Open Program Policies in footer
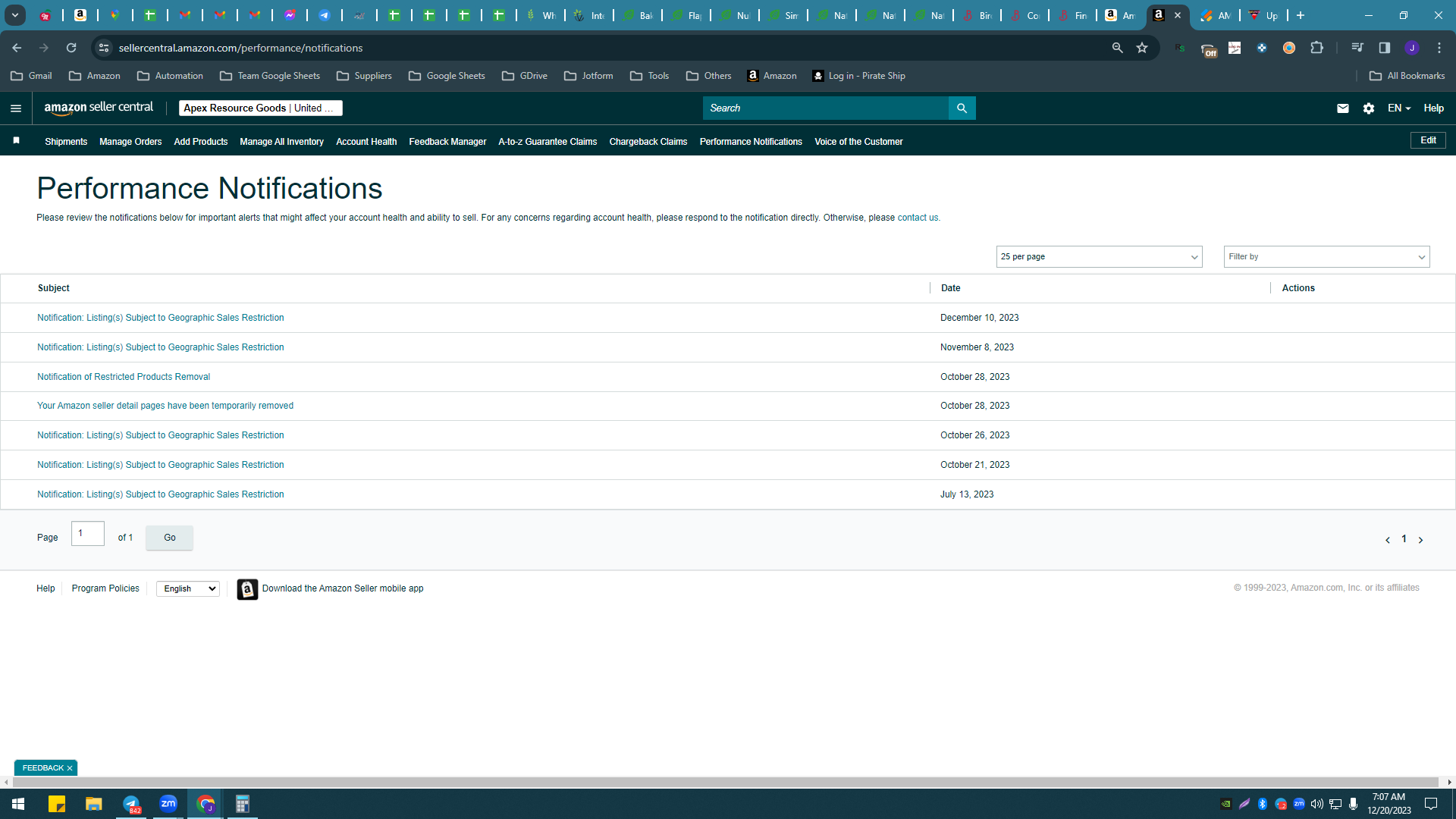Image resolution: width=1456 pixels, height=819 pixels. click(105, 588)
